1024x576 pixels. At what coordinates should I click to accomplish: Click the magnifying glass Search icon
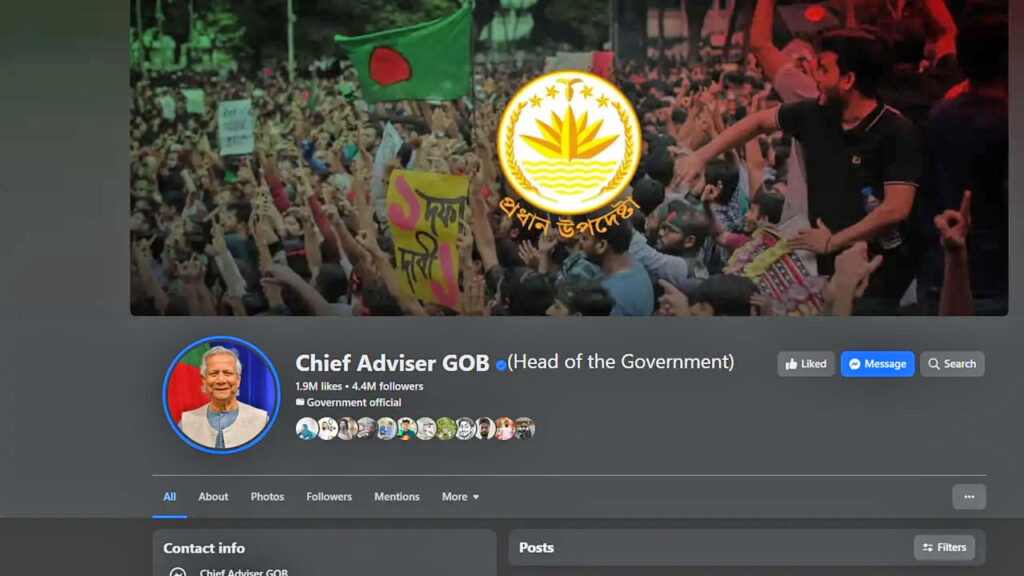934,364
